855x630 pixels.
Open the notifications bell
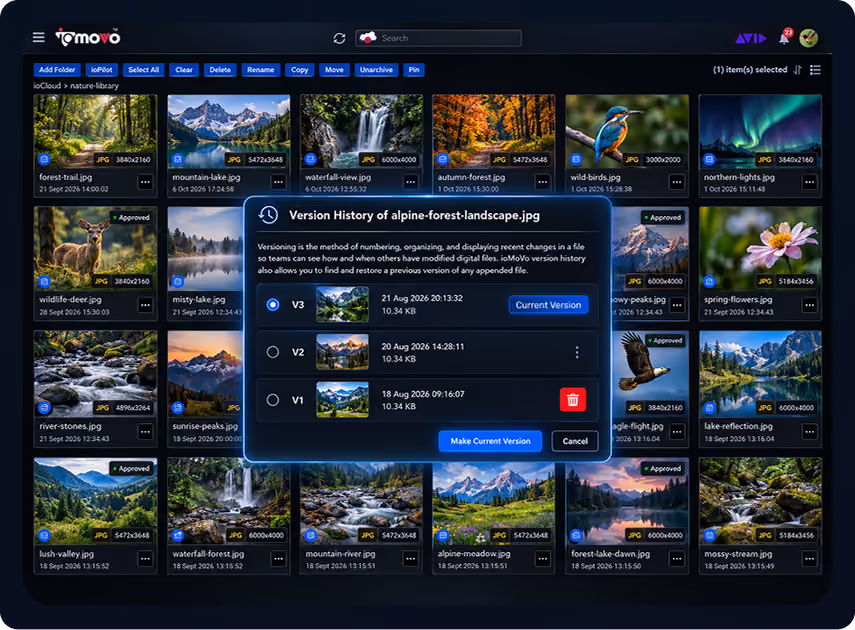tap(784, 38)
